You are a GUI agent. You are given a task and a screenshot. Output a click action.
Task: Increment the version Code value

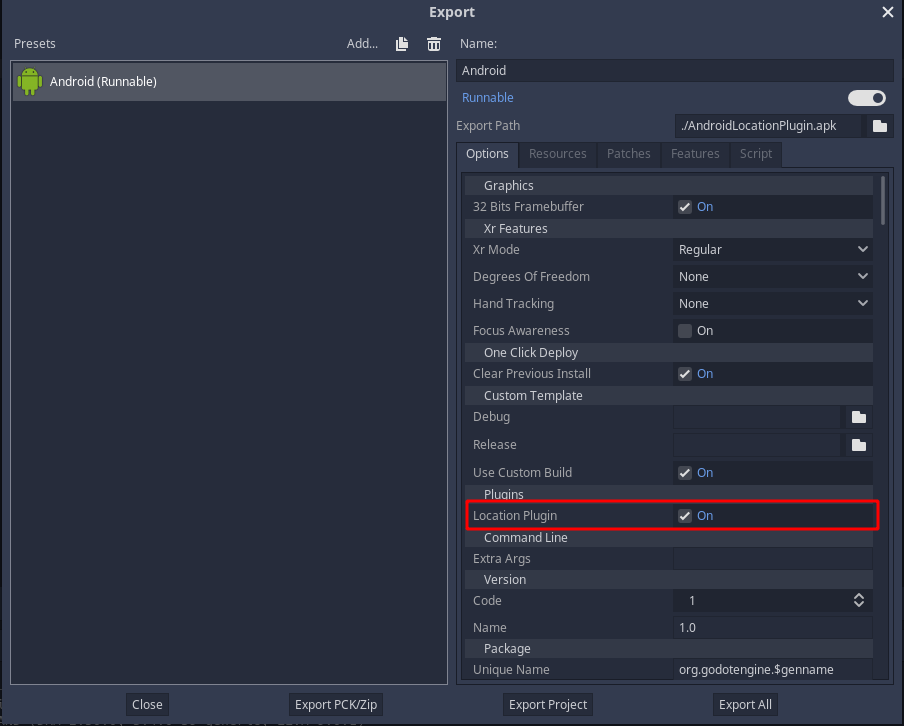[858, 596]
